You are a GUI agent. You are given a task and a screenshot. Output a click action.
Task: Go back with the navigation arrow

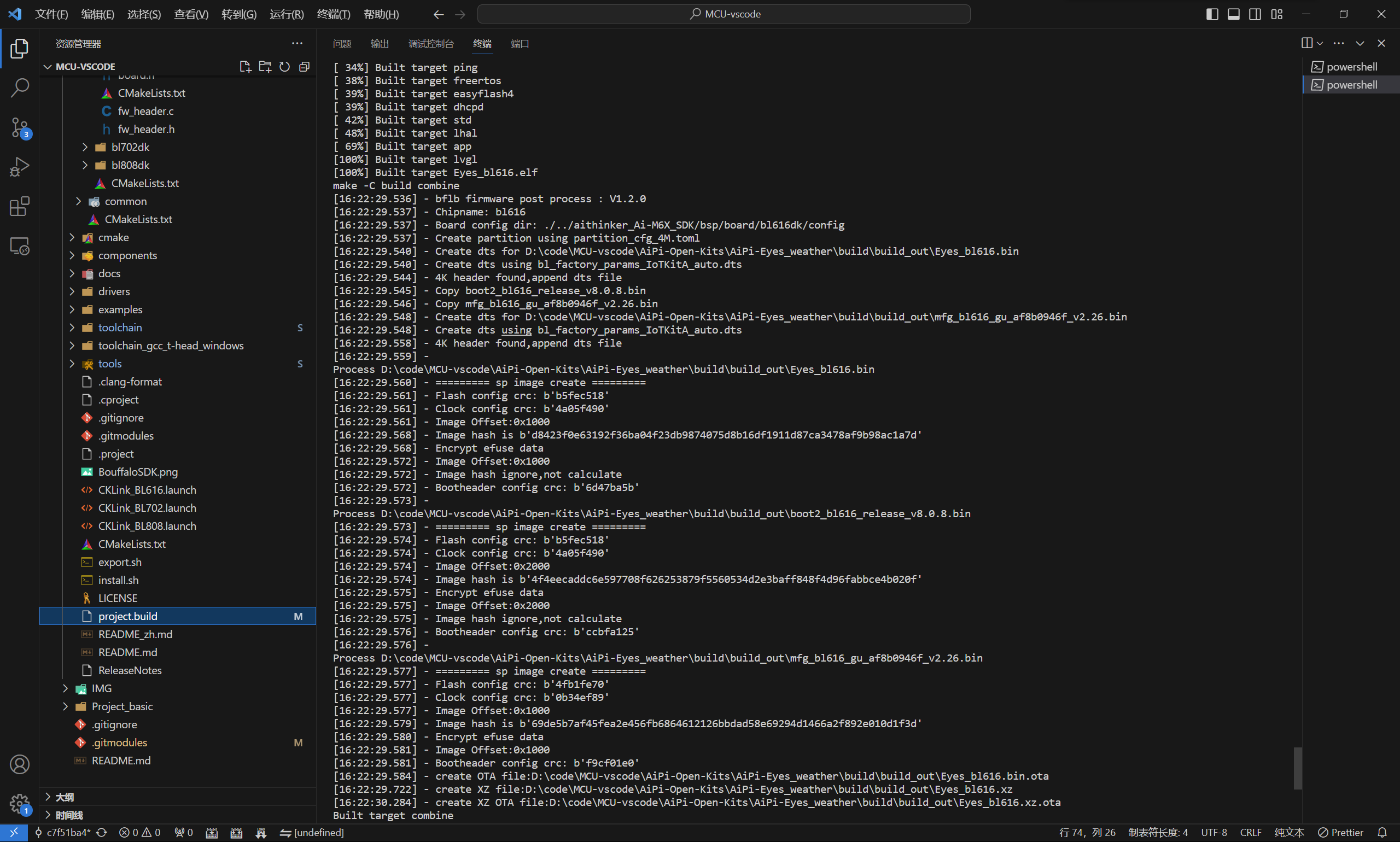click(438, 14)
